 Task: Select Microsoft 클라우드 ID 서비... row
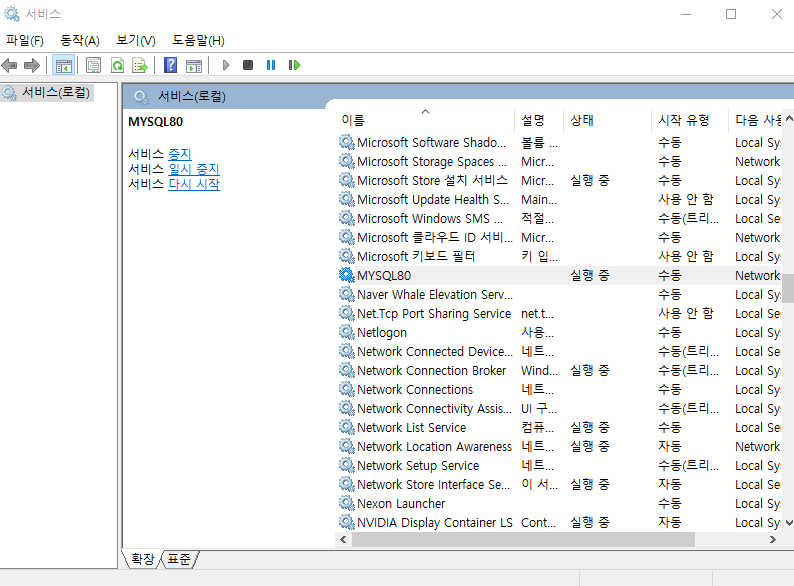pos(560,238)
